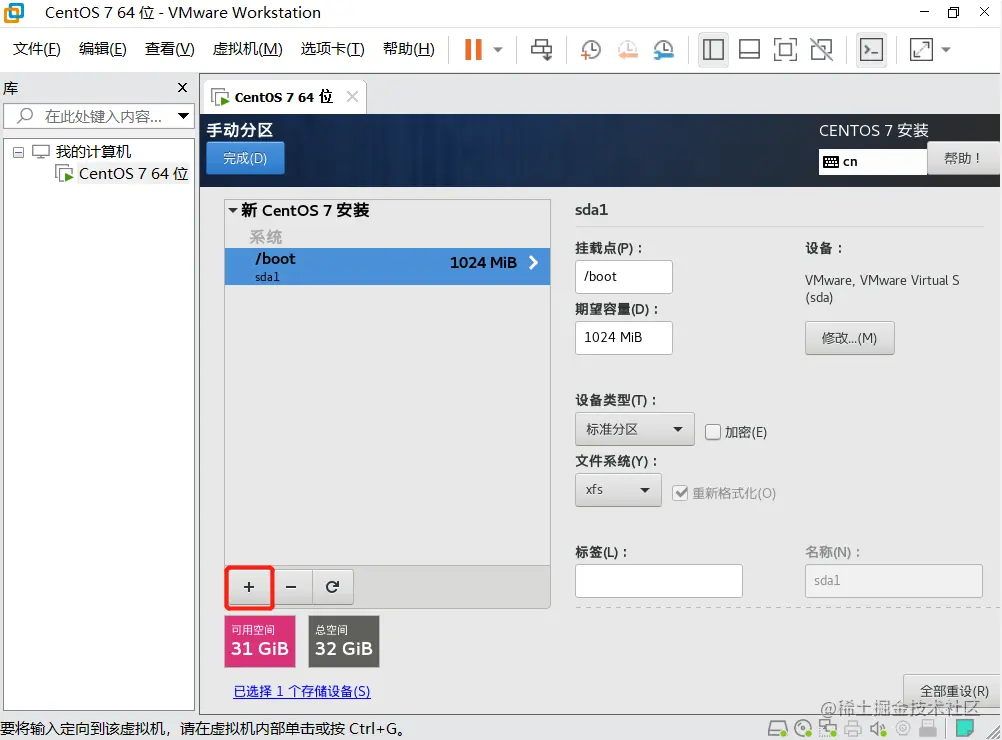
Task: Click the printer device status icon
Action: [x=853, y=728]
